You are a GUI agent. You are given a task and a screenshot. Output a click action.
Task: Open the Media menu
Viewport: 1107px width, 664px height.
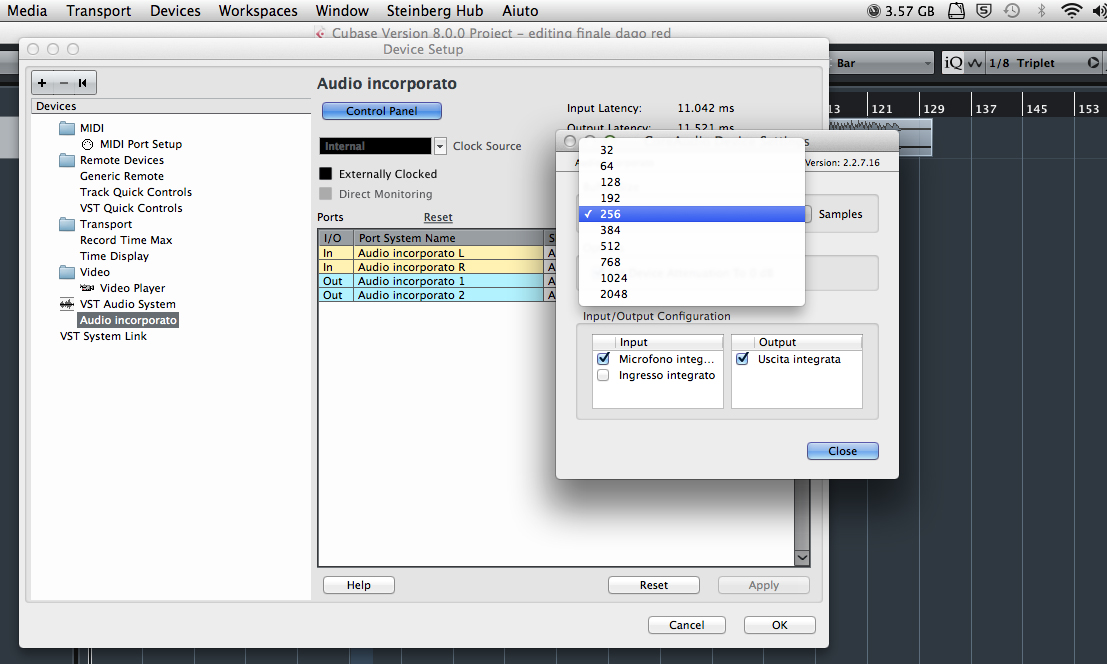27,11
